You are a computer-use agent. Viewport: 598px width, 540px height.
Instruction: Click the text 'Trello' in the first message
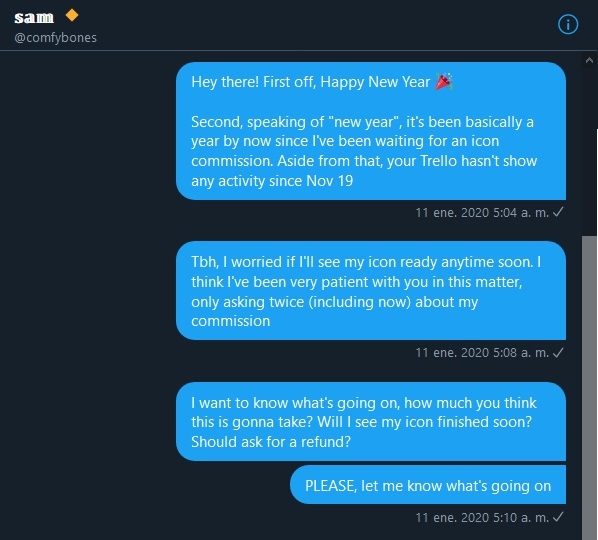coord(438,161)
